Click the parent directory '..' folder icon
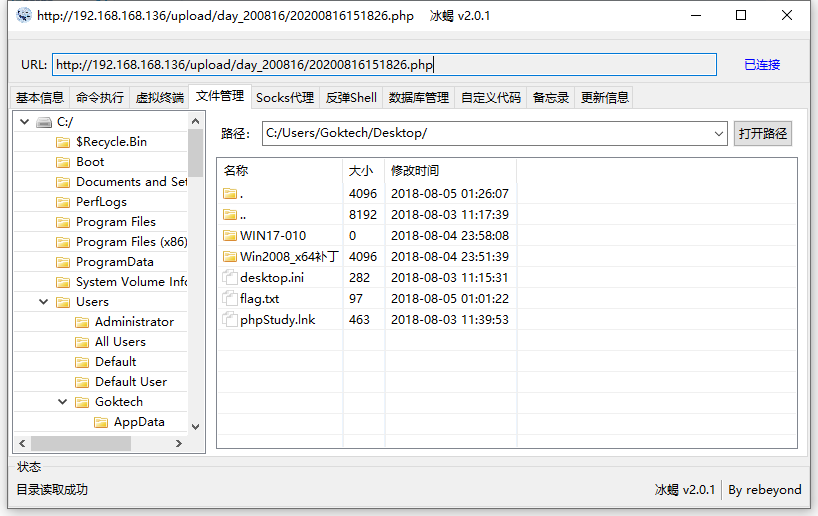 coord(230,214)
